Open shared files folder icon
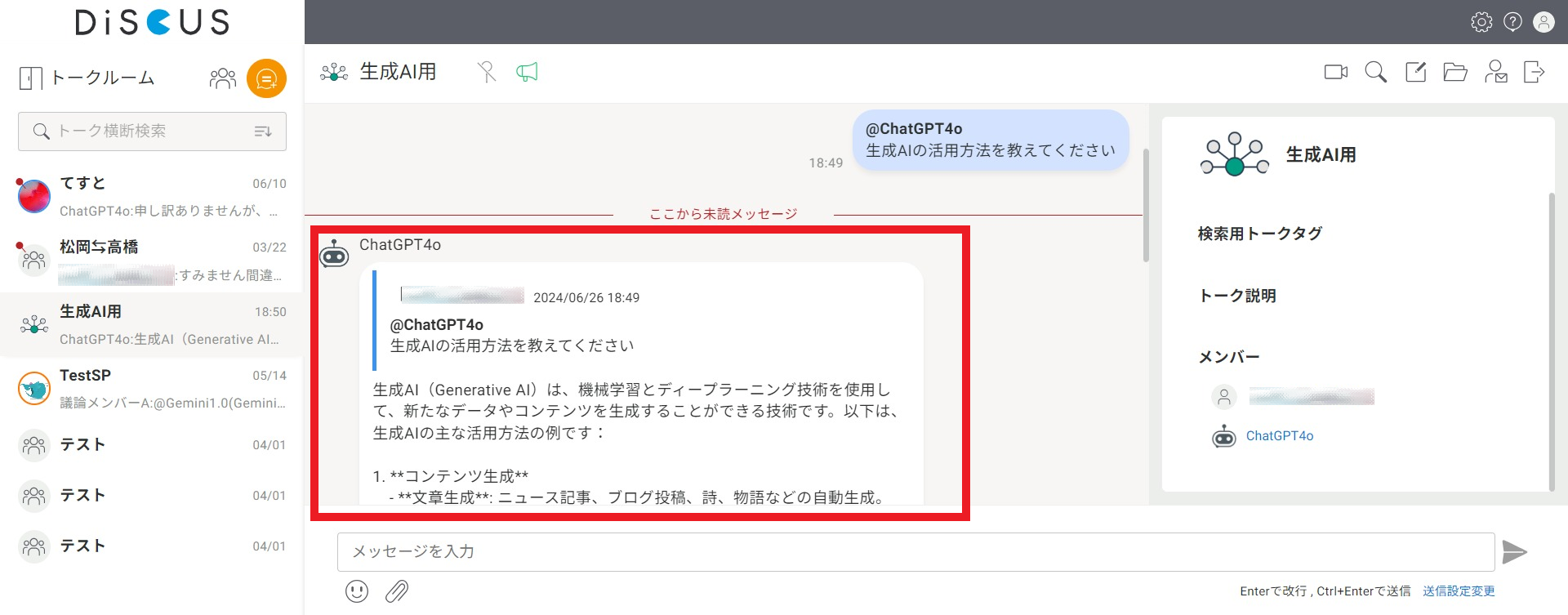Screen dimensions: 1568x615 [1455, 72]
